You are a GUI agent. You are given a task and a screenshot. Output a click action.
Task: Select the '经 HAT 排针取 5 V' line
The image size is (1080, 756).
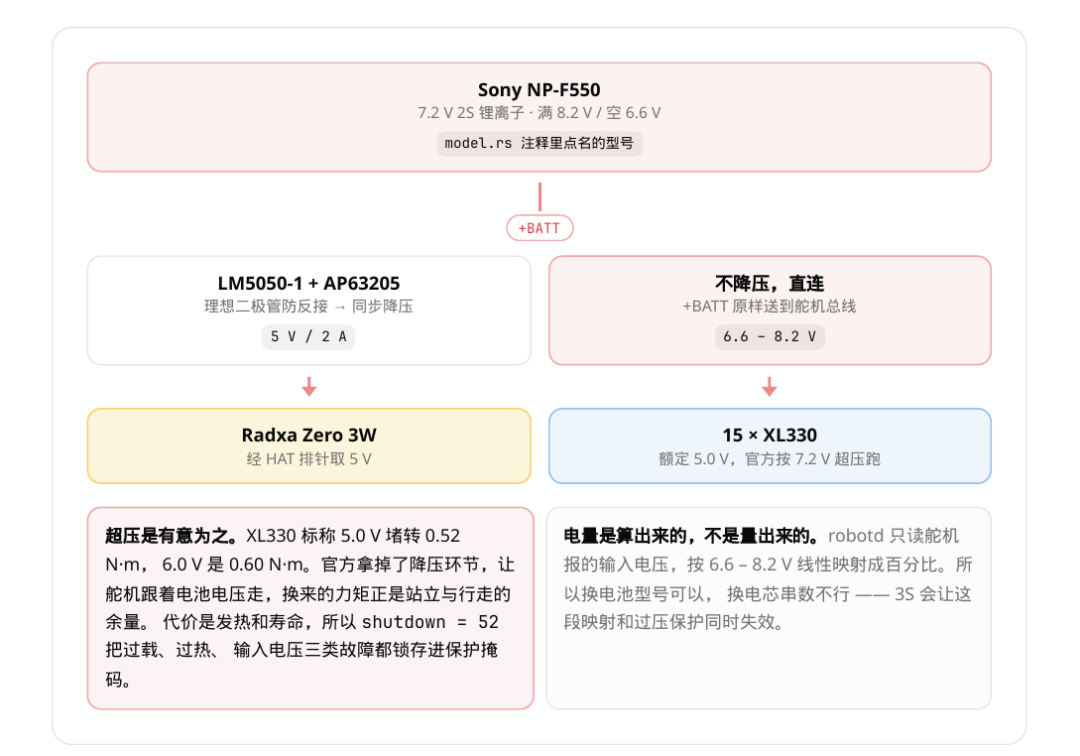point(309,459)
